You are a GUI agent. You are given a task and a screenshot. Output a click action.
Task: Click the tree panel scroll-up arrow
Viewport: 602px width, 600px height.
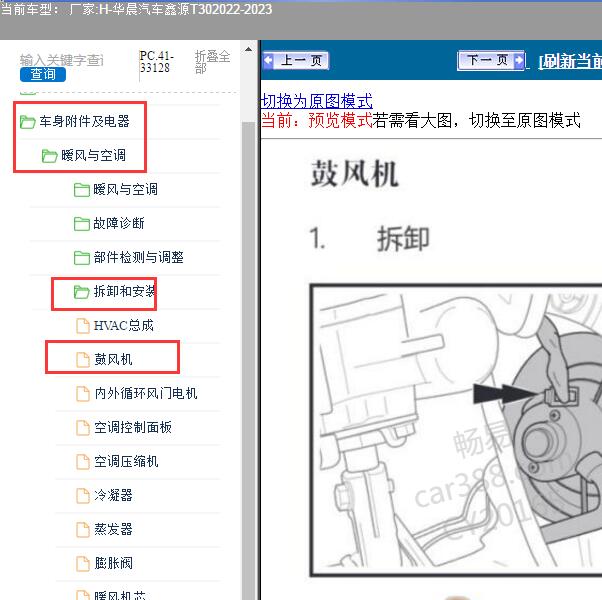(x=248, y=50)
